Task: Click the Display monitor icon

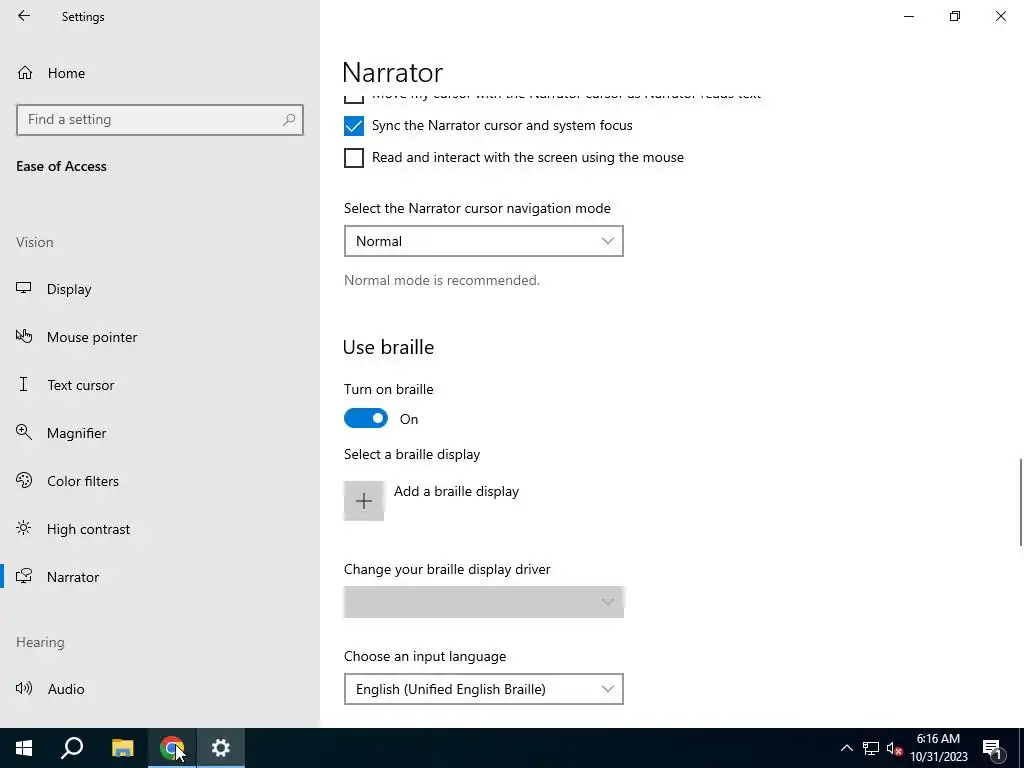Action: coord(24,288)
